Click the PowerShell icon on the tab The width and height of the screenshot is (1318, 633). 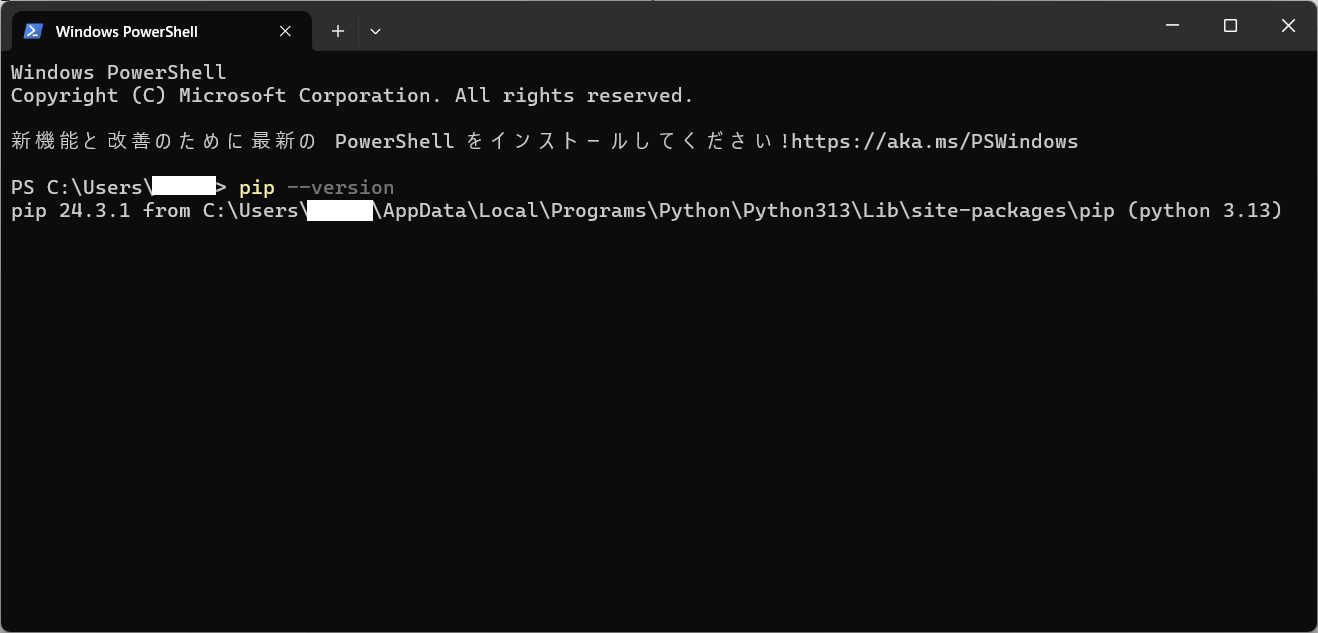coord(33,31)
